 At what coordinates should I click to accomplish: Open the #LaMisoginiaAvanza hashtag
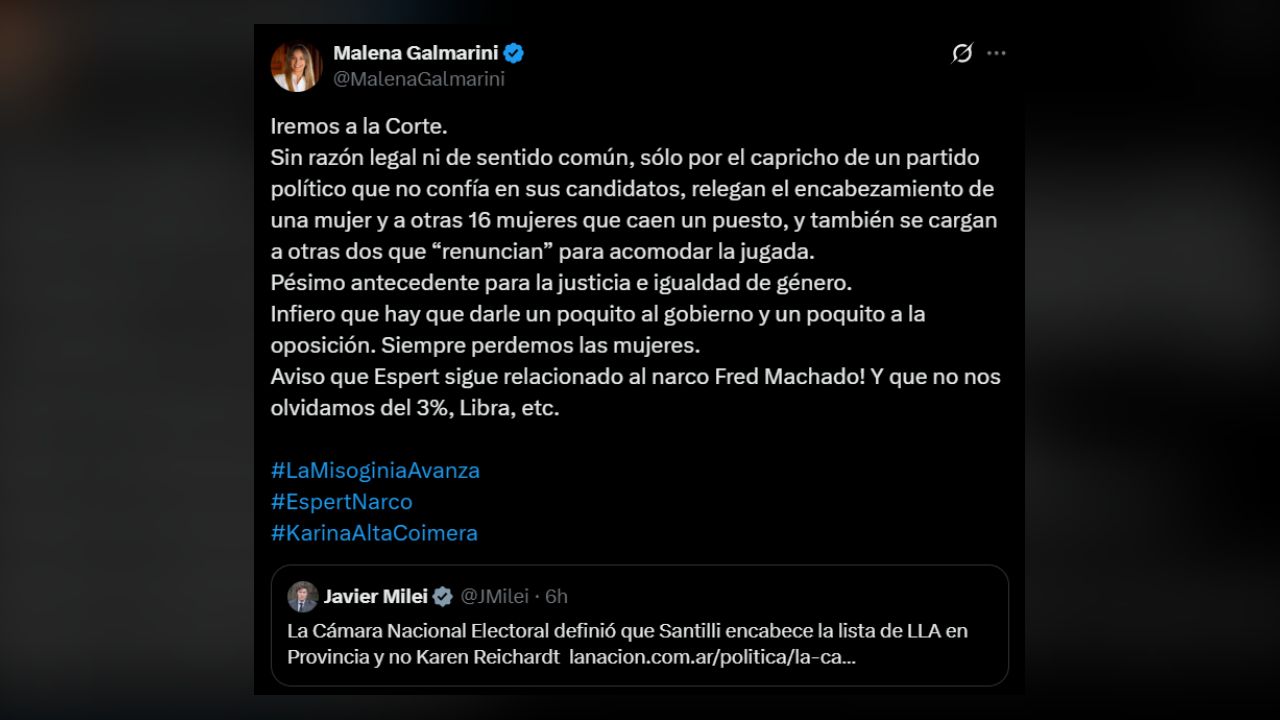375,469
